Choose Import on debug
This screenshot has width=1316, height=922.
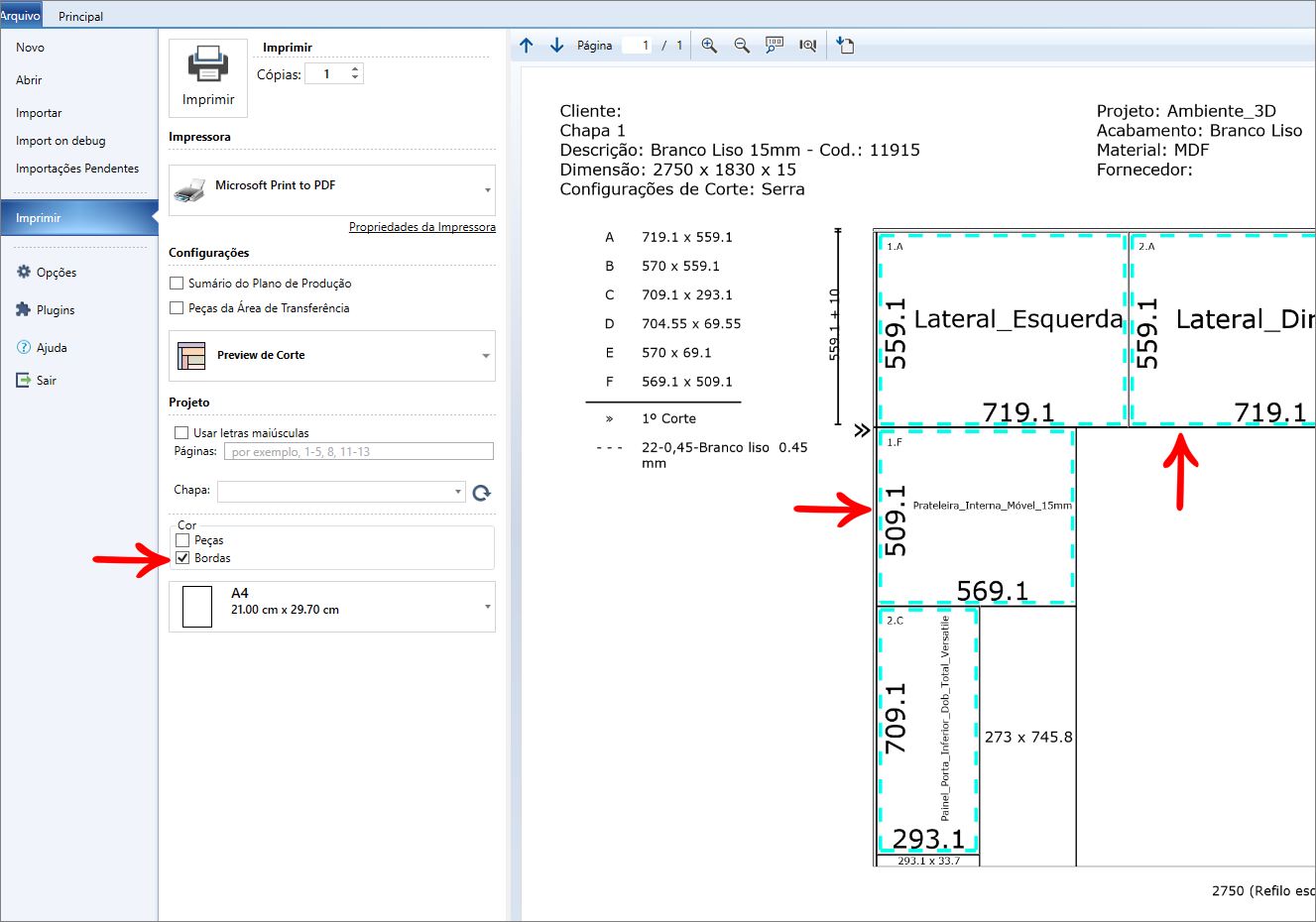click(x=60, y=141)
